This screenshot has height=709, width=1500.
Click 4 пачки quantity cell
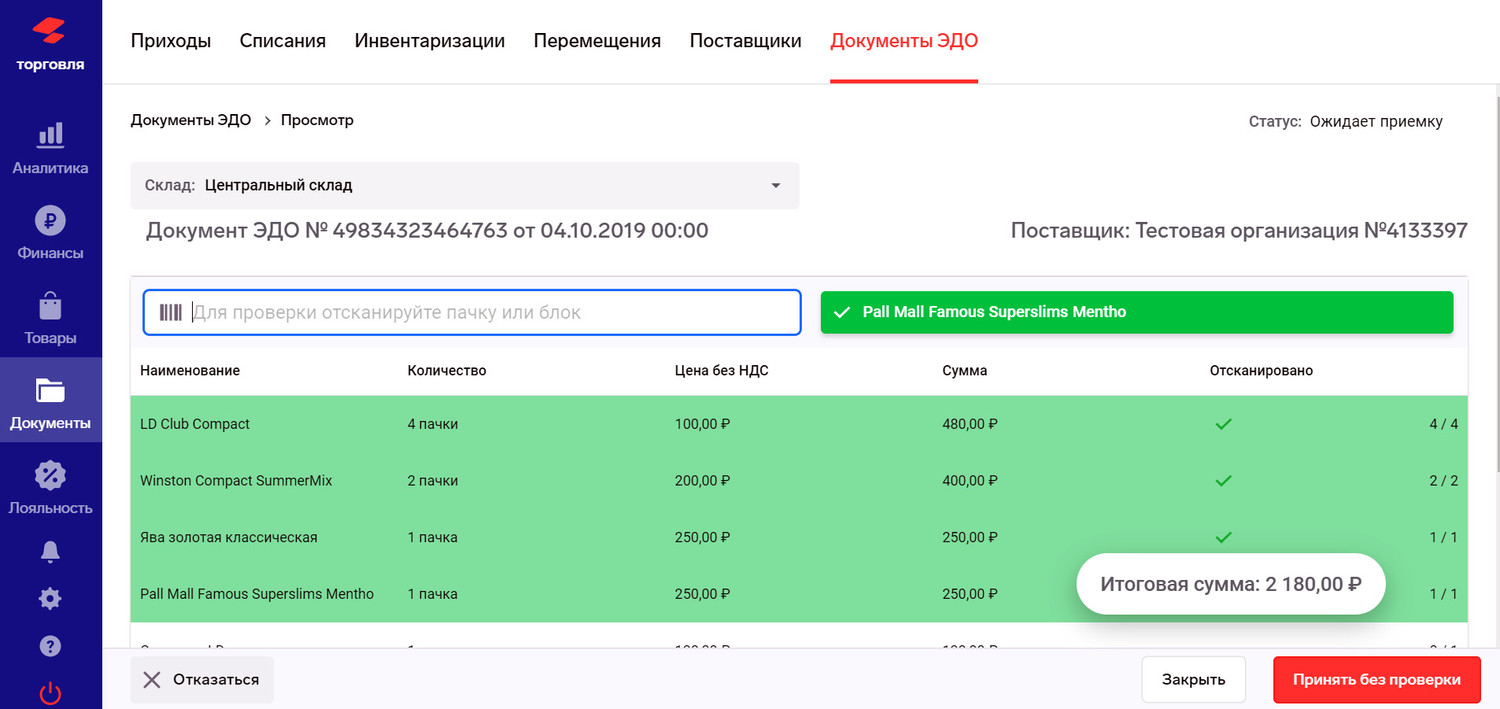(x=433, y=424)
